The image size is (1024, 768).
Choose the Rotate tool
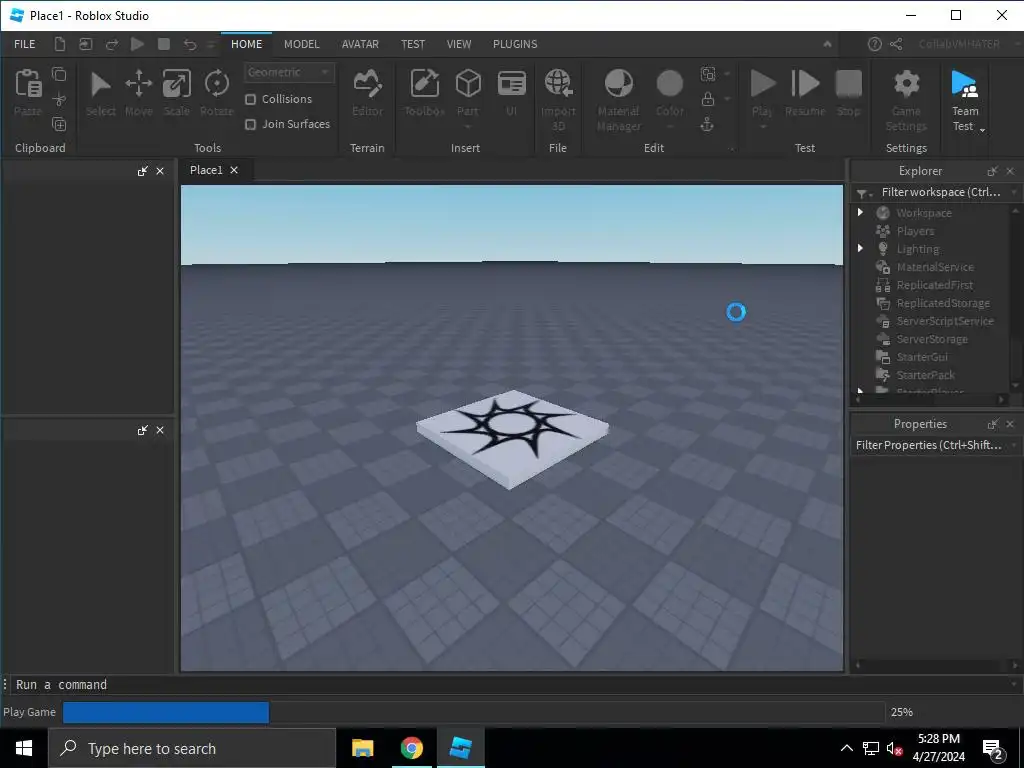(217, 84)
